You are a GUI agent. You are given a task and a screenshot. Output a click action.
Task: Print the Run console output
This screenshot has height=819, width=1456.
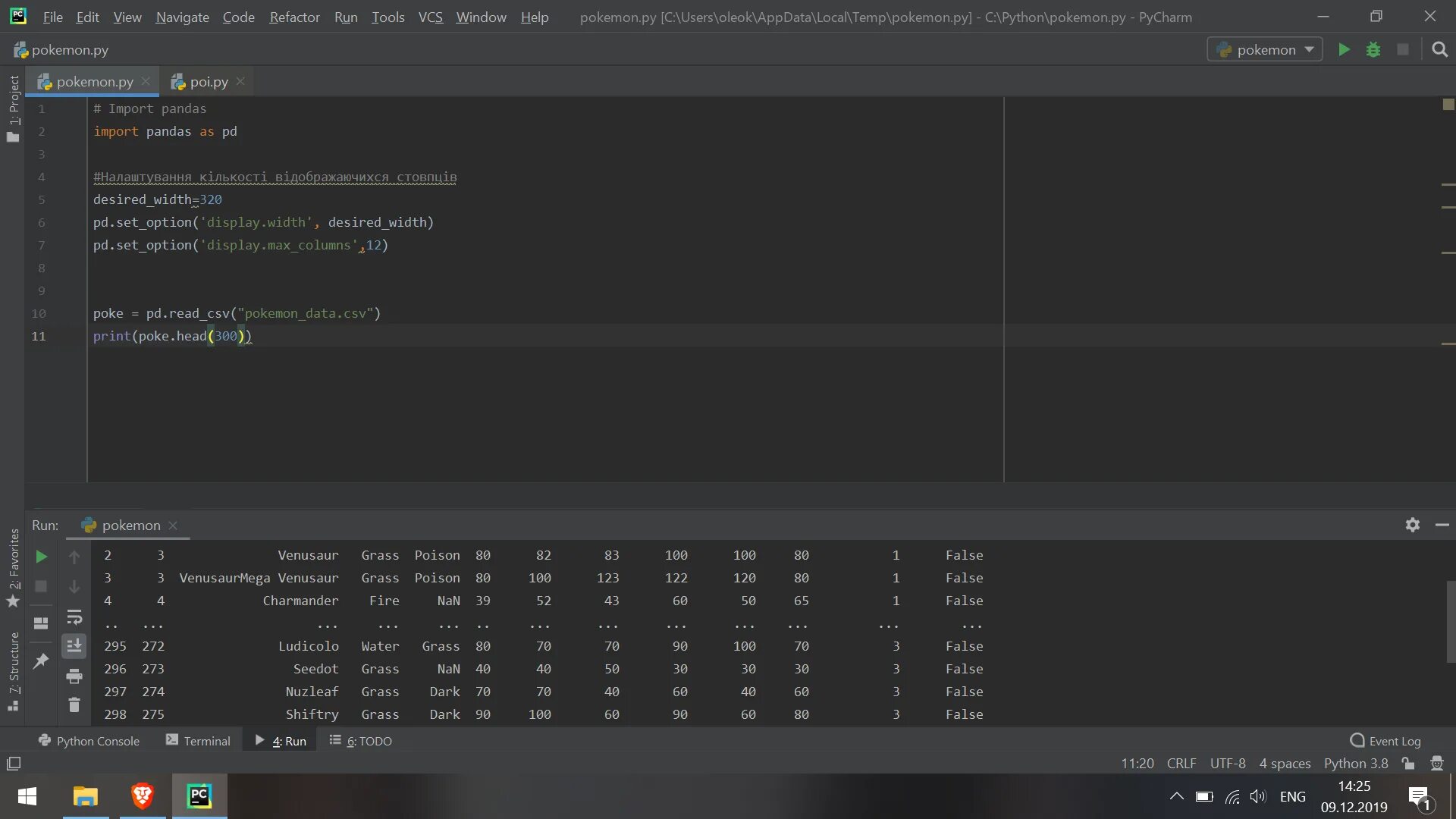(74, 676)
